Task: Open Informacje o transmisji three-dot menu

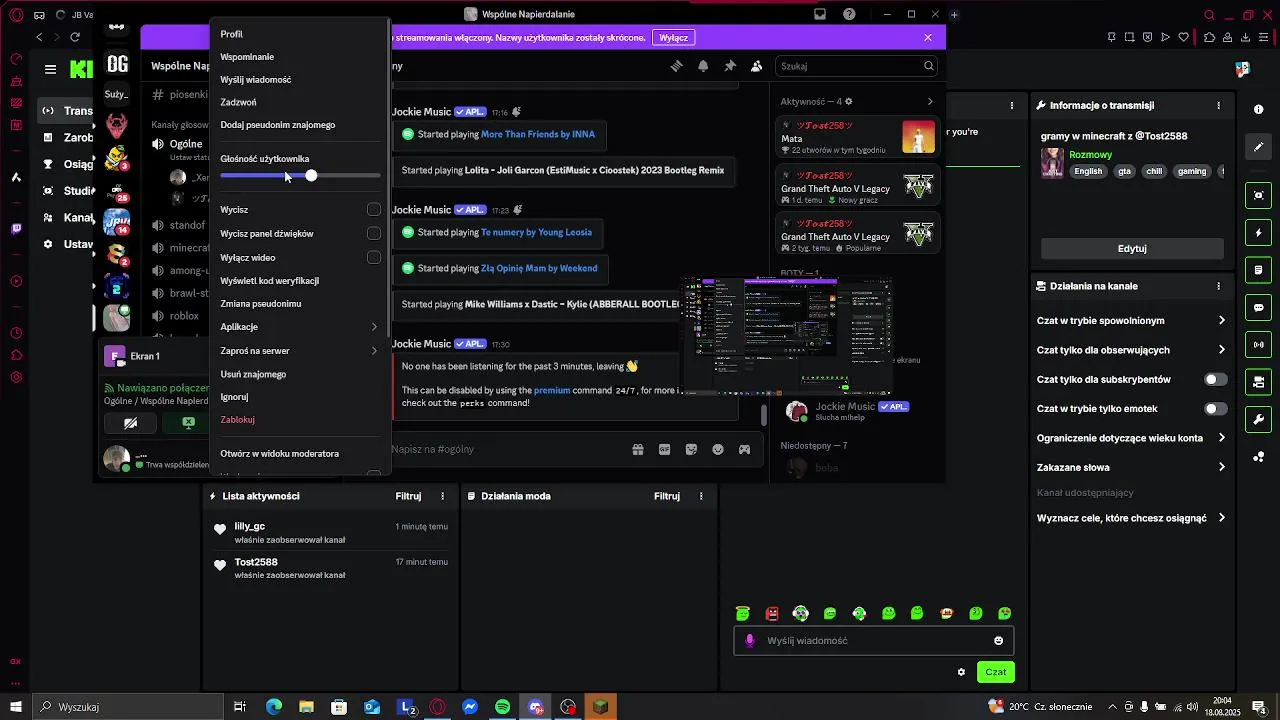Action: 1218,105
